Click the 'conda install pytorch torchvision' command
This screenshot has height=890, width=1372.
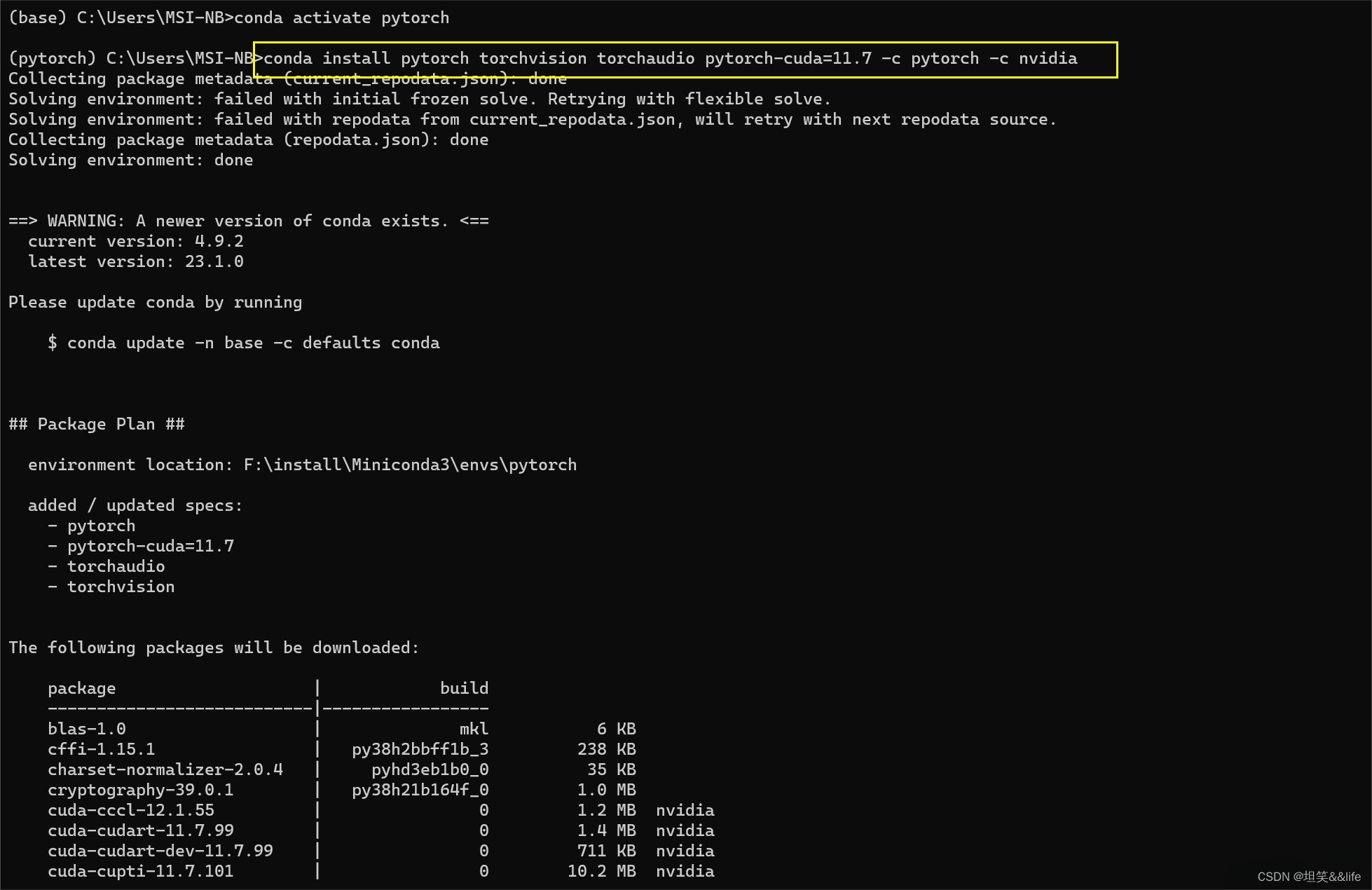click(x=670, y=58)
